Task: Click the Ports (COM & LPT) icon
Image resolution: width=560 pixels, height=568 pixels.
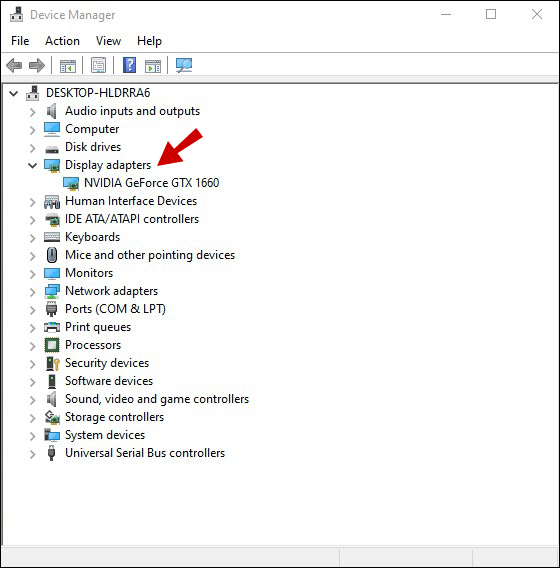Action: 52,309
